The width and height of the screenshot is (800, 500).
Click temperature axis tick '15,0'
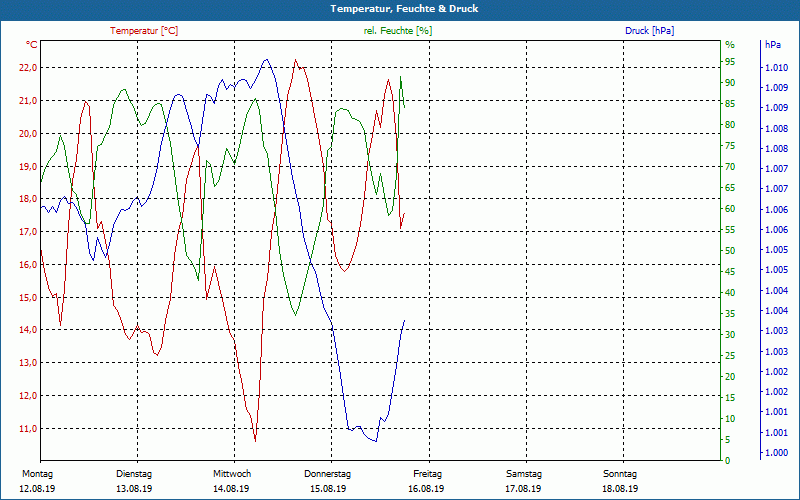(x=29, y=297)
